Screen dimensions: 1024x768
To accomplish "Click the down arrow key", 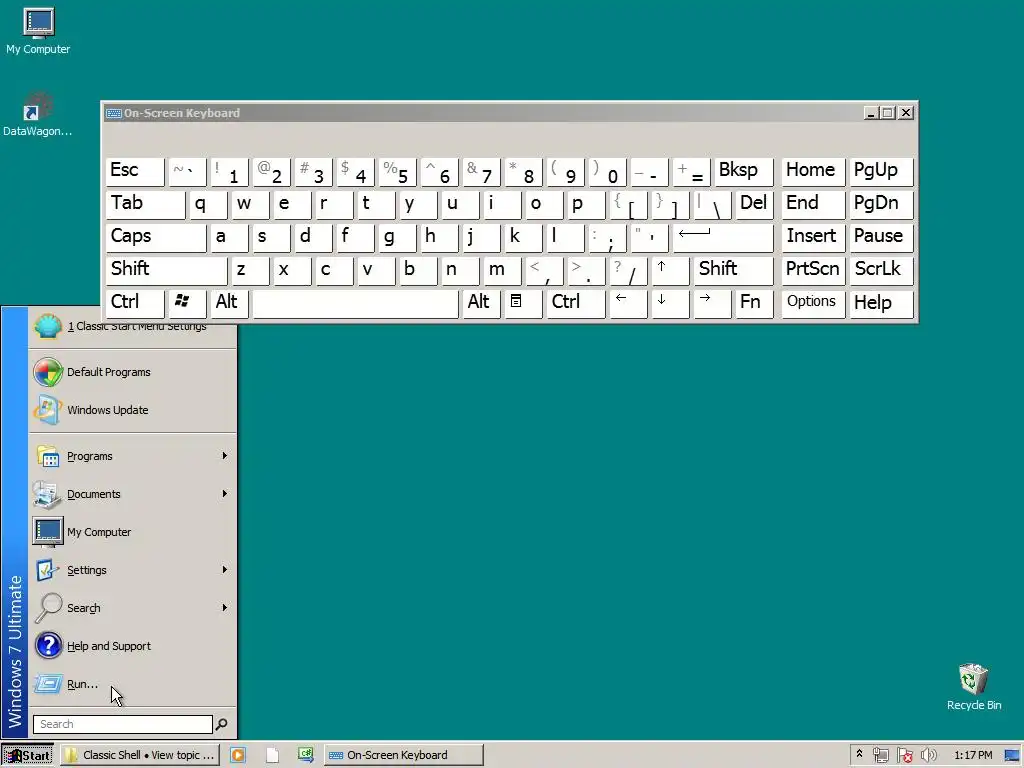I will pyautogui.click(x=670, y=303).
